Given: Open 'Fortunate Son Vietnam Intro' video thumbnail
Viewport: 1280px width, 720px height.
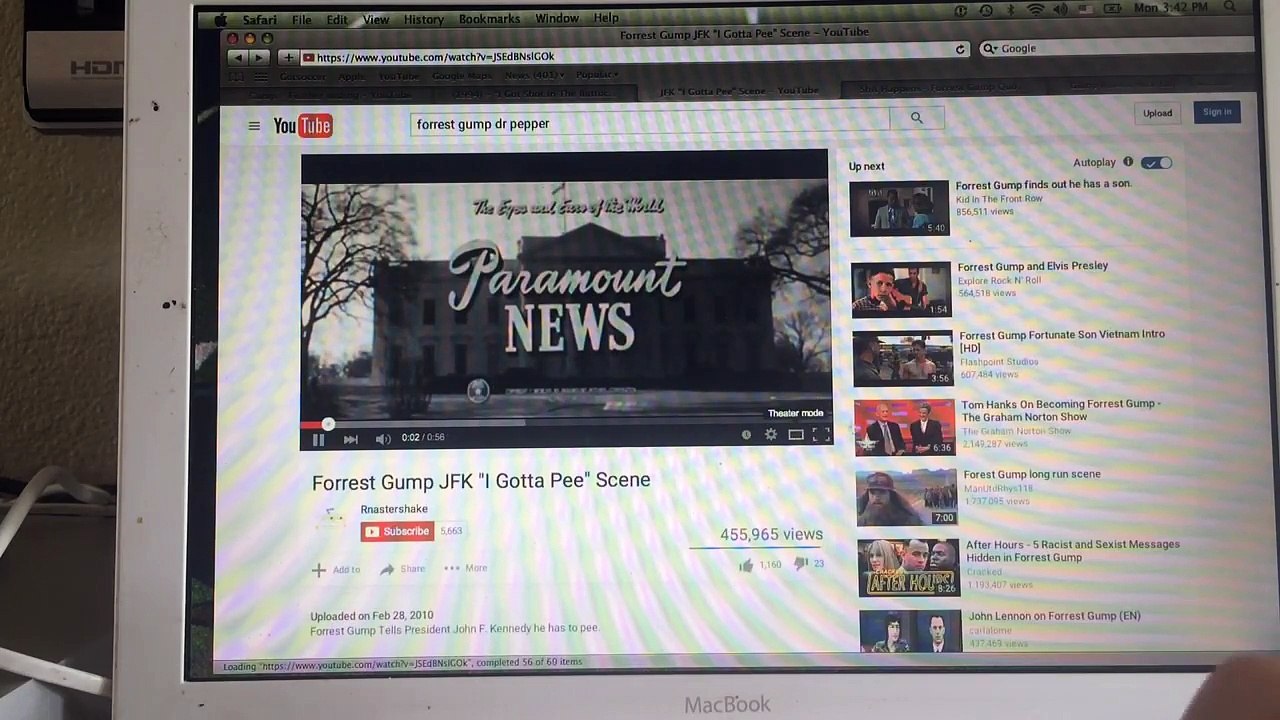Looking at the screenshot, I should coord(902,358).
